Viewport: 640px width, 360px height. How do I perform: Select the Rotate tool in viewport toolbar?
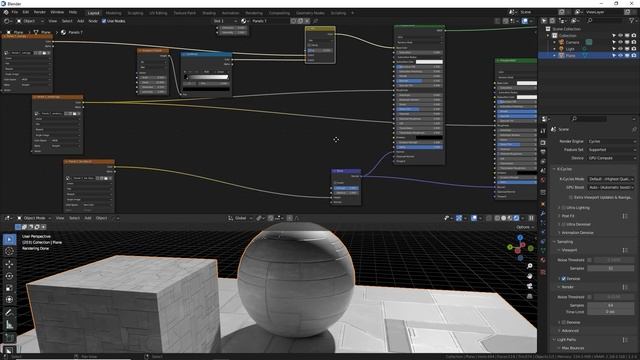tap(9, 276)
